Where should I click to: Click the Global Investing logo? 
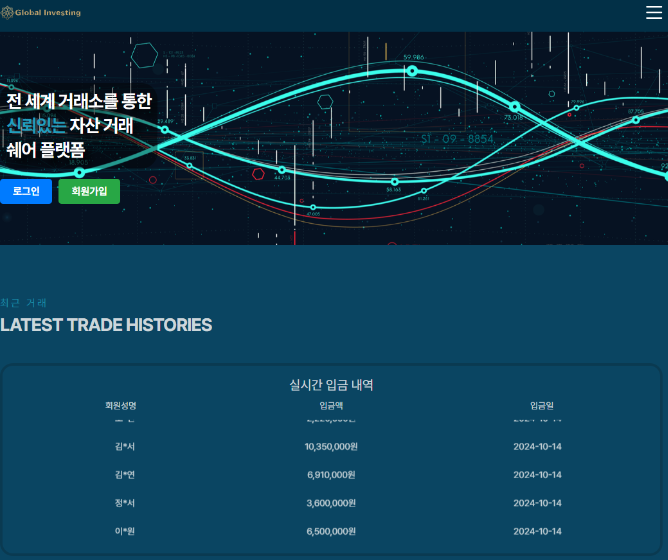tap(41, 13)
